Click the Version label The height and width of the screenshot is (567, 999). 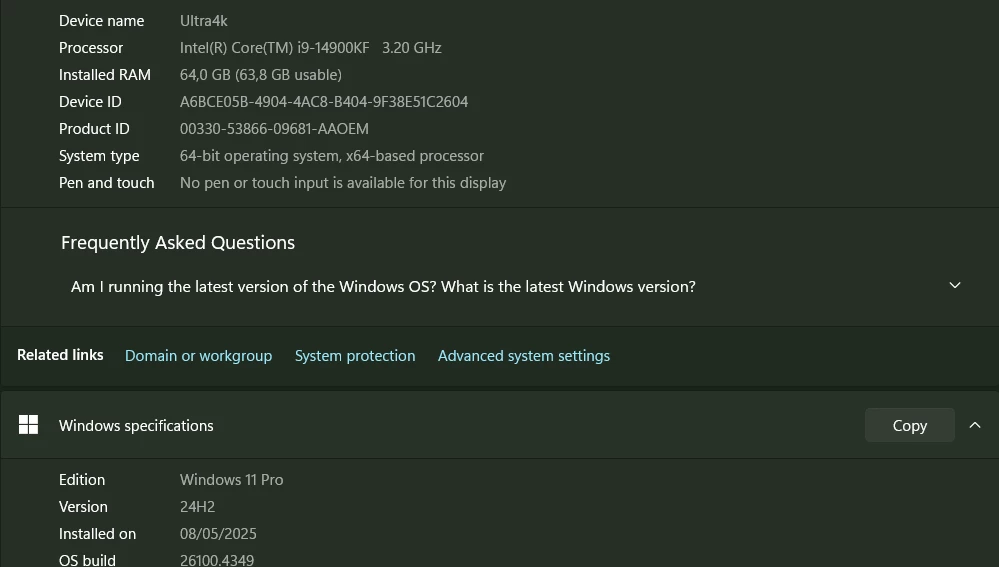click(x=83, y=507)
